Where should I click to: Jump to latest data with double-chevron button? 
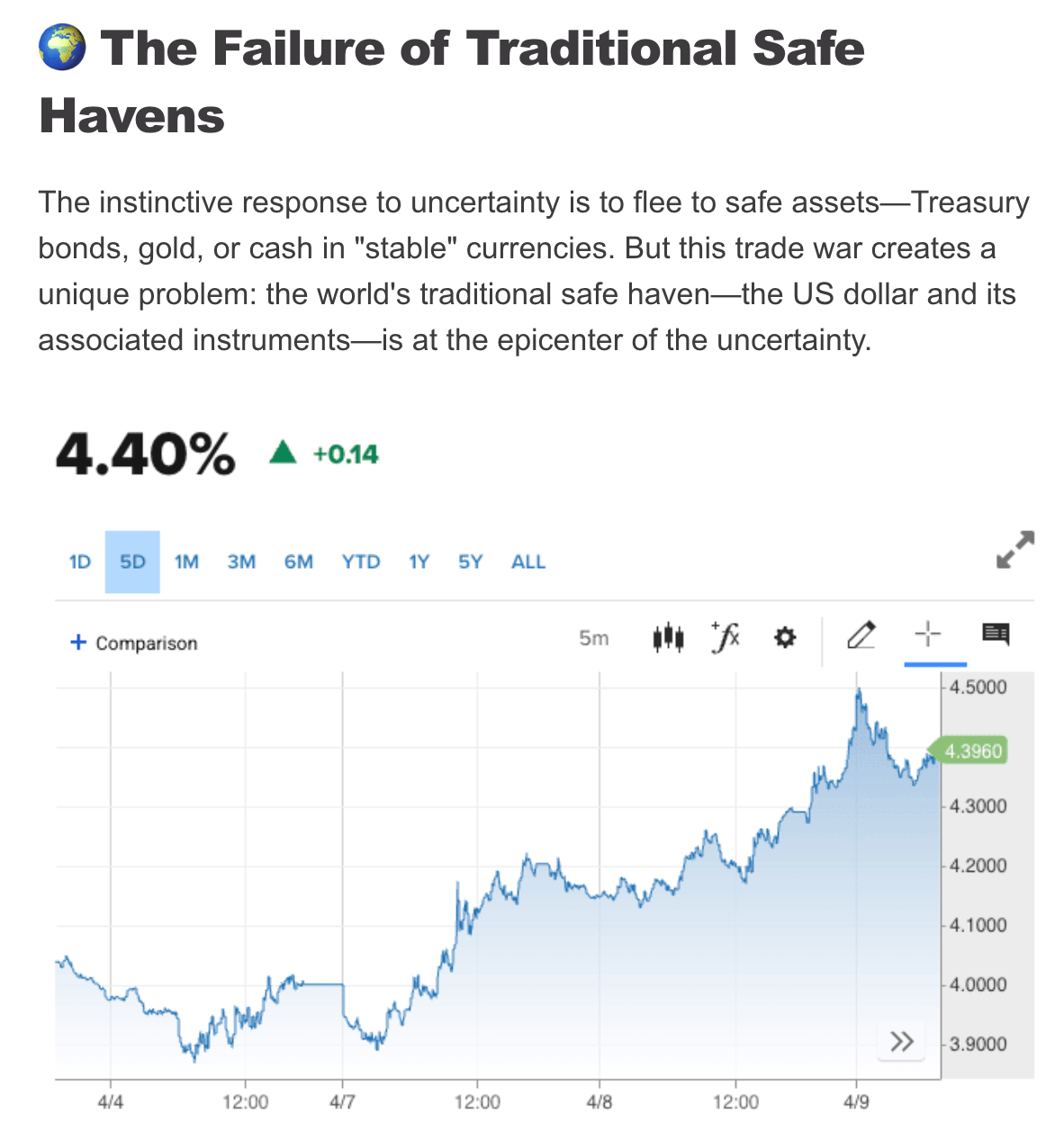pos(901,1041)
